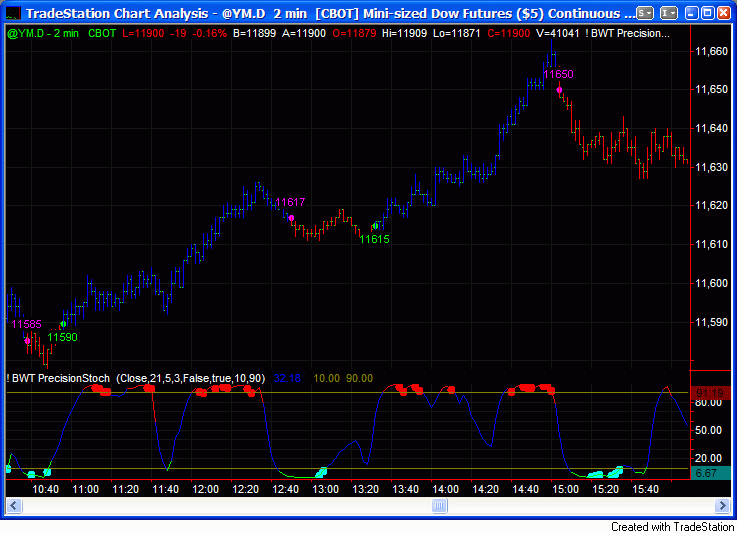Image resolution: width=737 pixels, height=533 pixels.
Task: Click the blue '32.18' stochastic value
Action: point(287,378)
